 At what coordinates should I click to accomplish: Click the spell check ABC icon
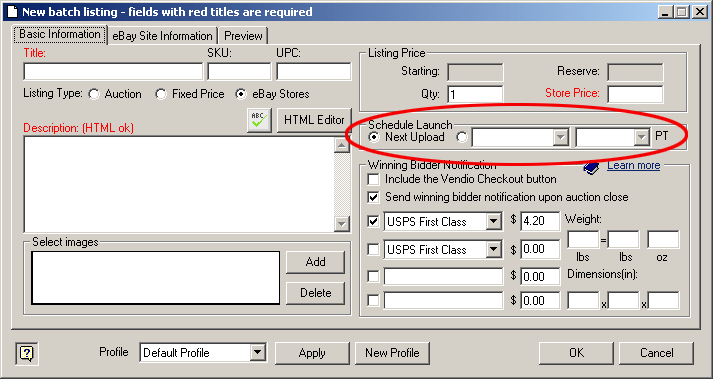(x=259, y=120)
